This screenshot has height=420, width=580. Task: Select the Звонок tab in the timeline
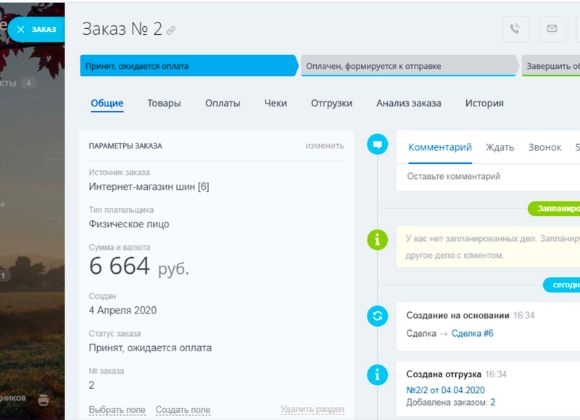click(x=544, y=147)
